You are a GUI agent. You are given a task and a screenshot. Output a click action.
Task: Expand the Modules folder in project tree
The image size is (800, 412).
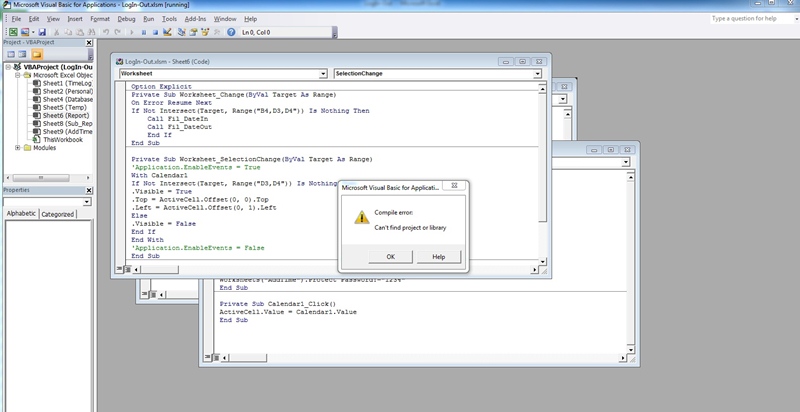[18, 147]
